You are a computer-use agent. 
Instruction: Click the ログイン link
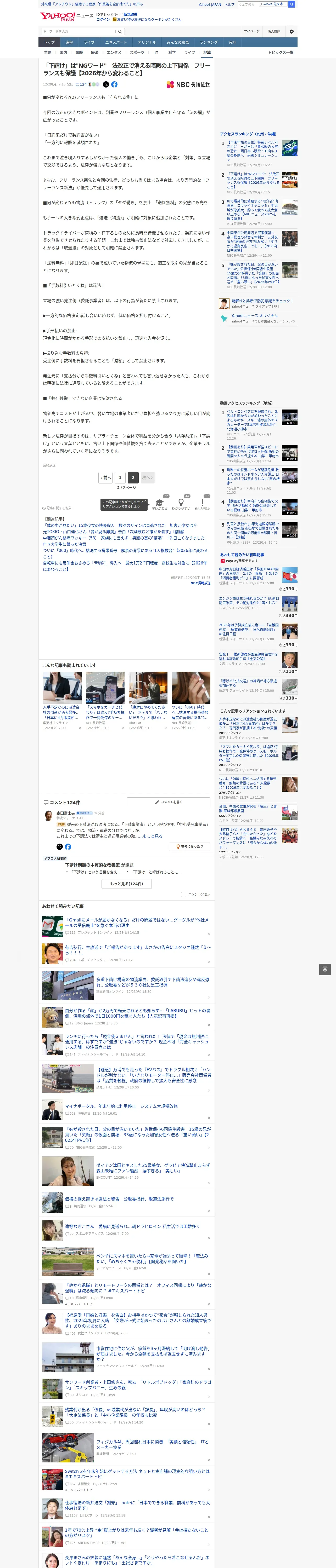[103, 20]
